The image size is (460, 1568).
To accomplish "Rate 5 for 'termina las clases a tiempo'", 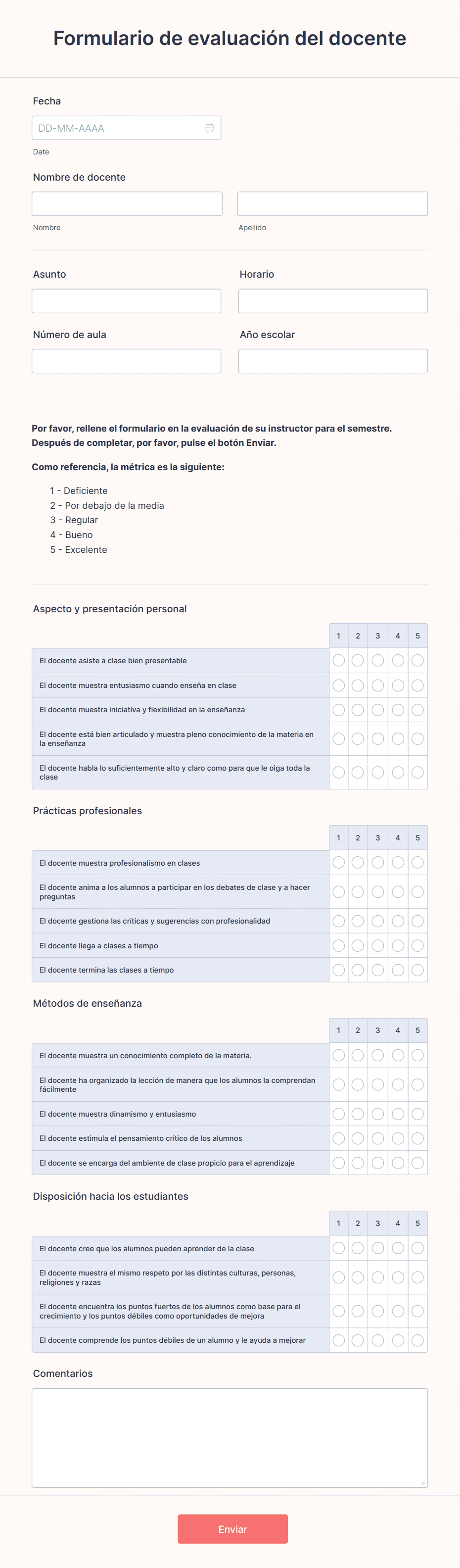I will [x=417, y=970].
